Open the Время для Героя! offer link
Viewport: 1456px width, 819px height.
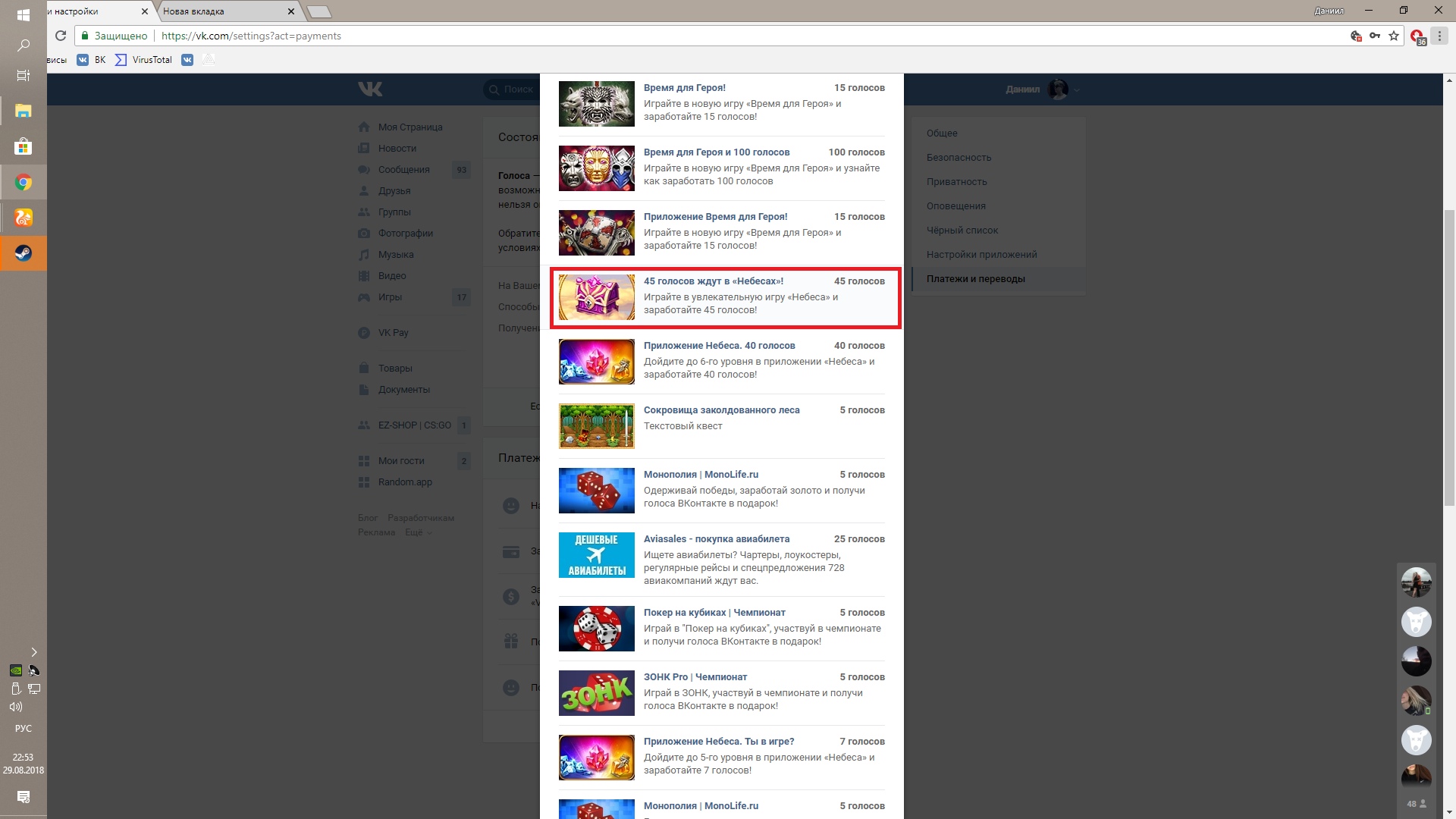684,88
